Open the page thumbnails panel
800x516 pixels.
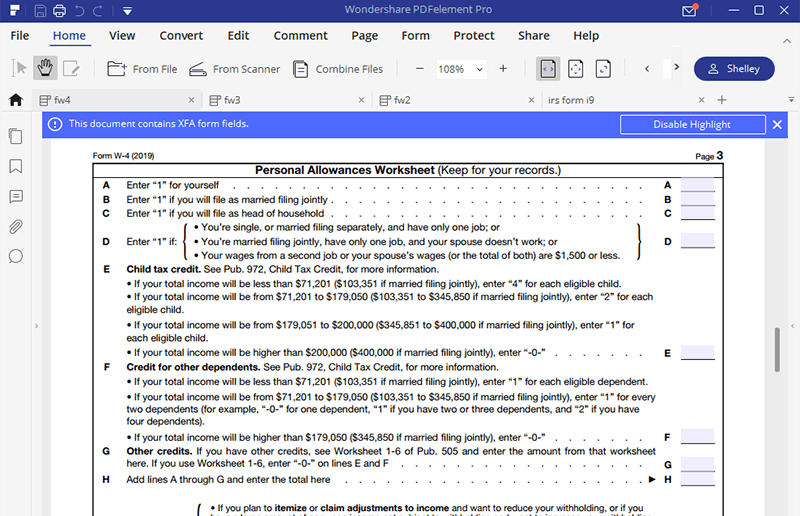[16, 136]
